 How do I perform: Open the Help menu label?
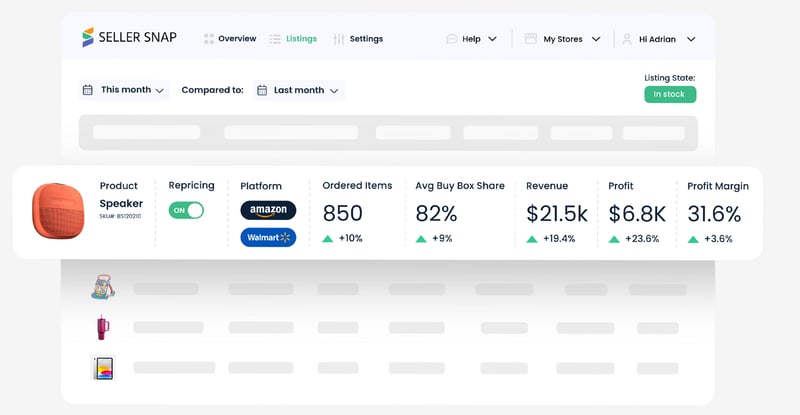pos(471,39)
